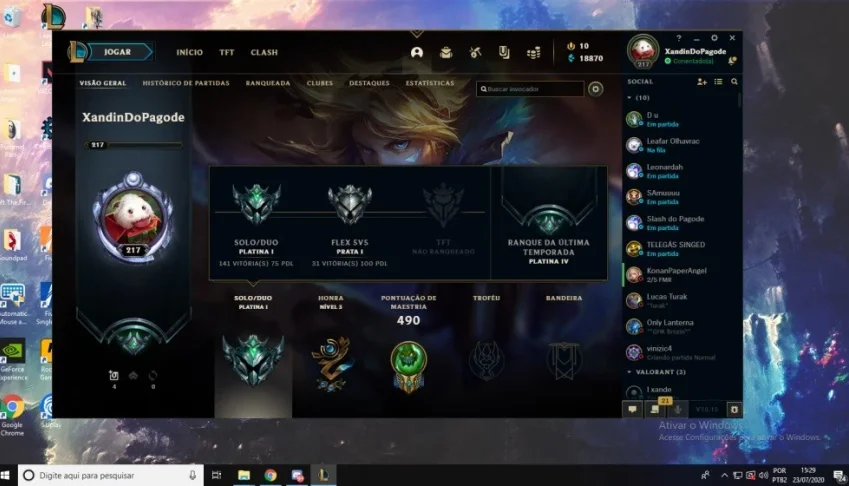Screen dimensions: 849x486
Task: Select the Flex 5v5 Prata I emblem
Action: (x=350, y=204)
